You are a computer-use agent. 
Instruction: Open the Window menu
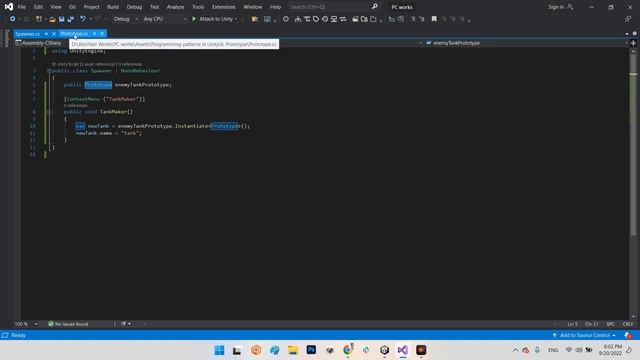(253, 7)
